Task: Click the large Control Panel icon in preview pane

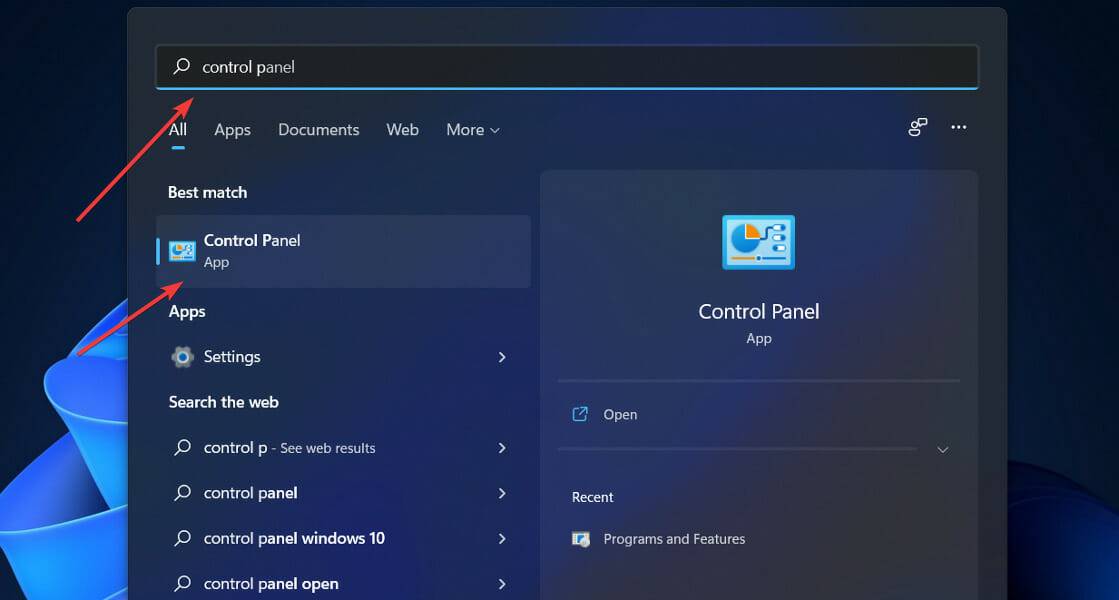Action: coord(758,241)
